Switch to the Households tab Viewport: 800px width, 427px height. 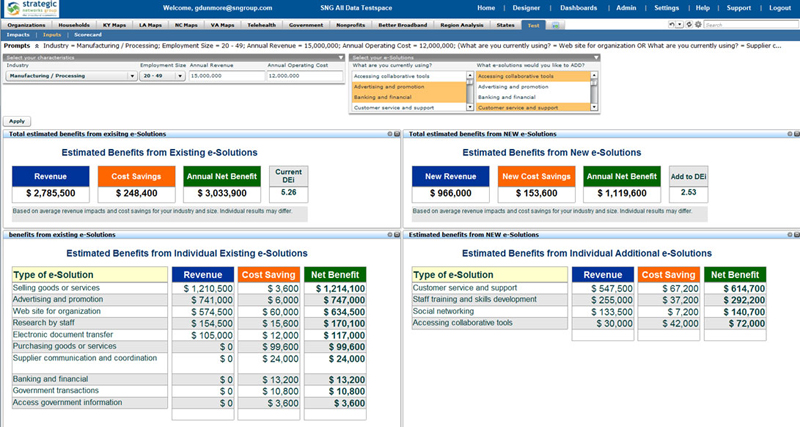coord(74,25)
